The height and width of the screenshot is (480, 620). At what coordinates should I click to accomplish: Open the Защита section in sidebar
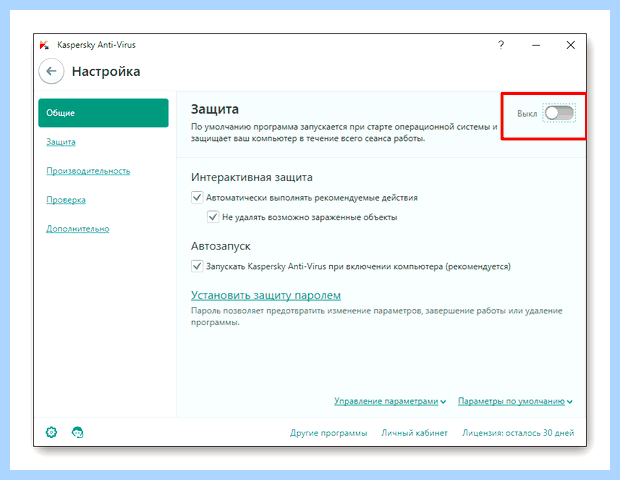click(61, 142)
